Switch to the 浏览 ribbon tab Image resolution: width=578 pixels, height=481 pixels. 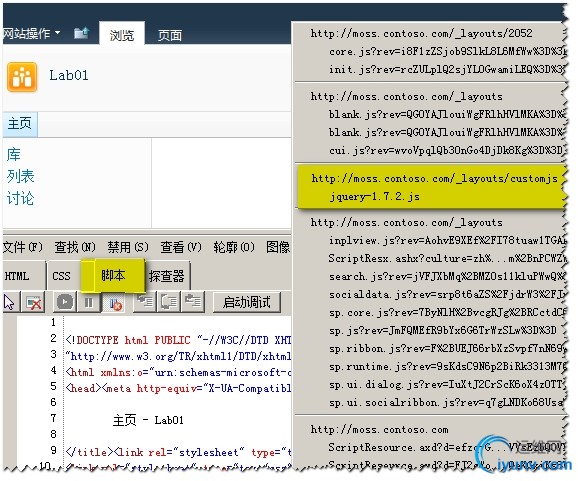(x=122, y=35)
